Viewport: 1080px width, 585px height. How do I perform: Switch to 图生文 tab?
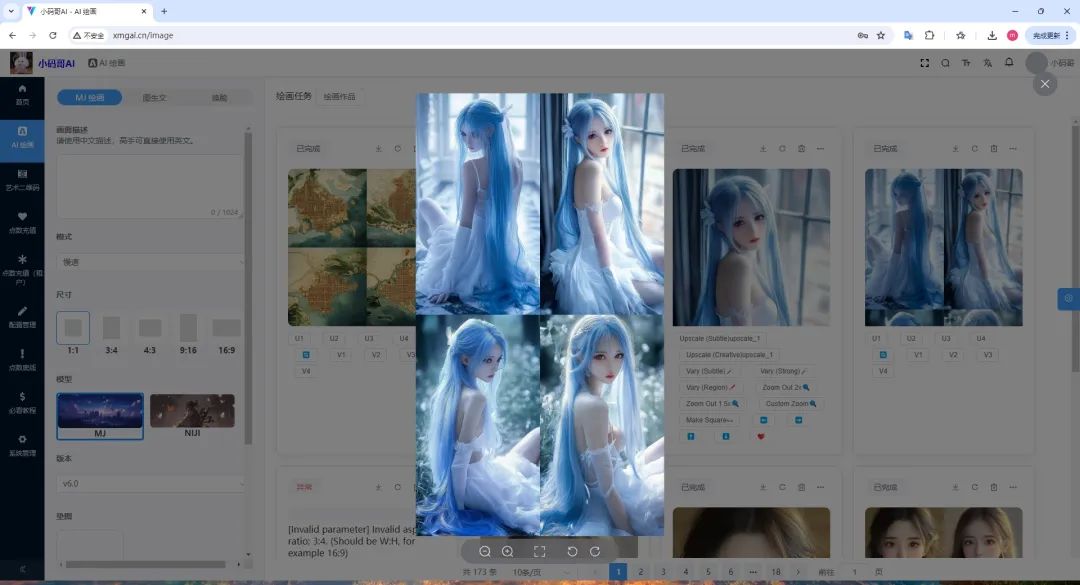(x=154, y=98)
